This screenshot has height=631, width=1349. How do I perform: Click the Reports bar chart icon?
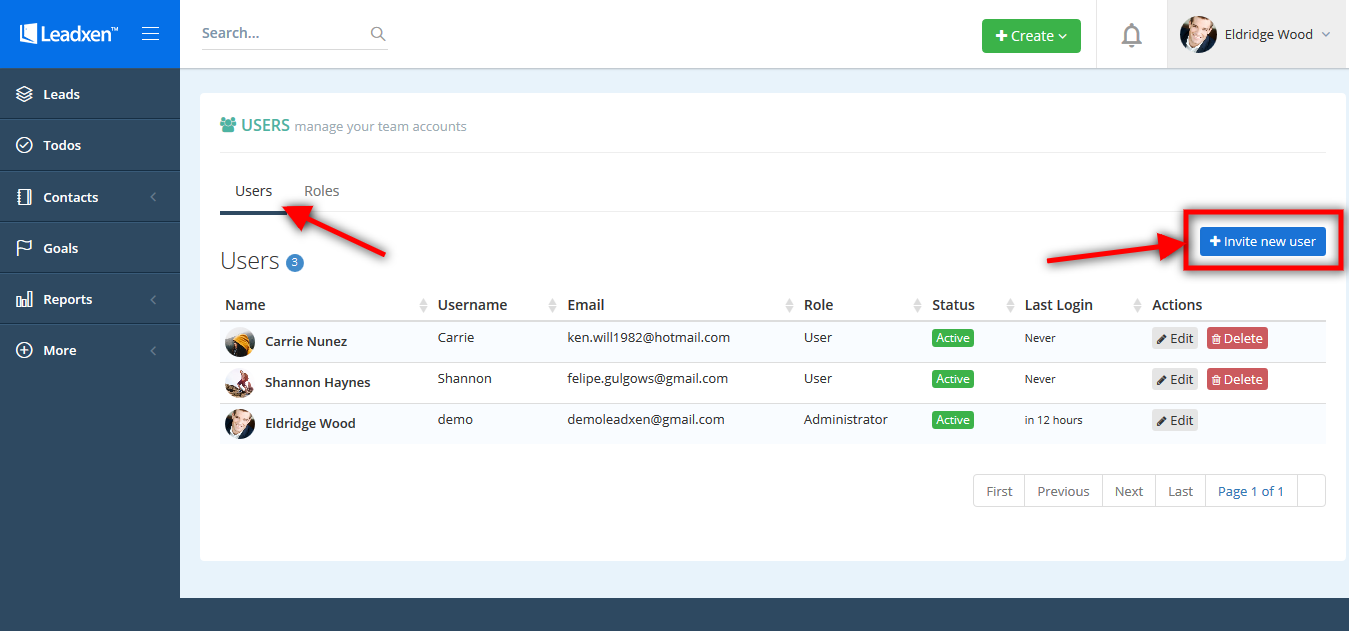pos(25,299)
